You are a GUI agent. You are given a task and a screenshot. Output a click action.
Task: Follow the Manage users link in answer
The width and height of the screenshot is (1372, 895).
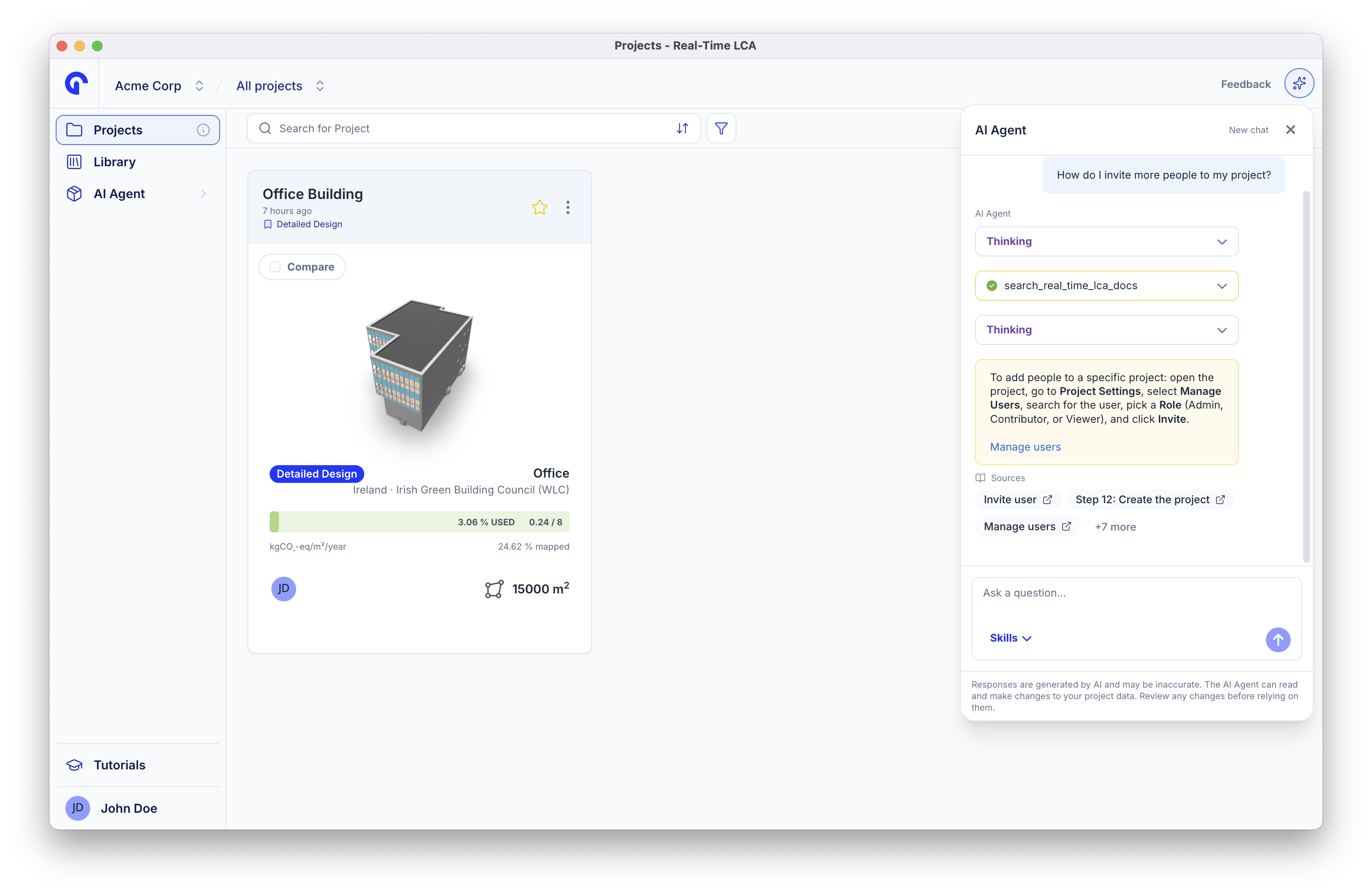[x=1025, y=447]
